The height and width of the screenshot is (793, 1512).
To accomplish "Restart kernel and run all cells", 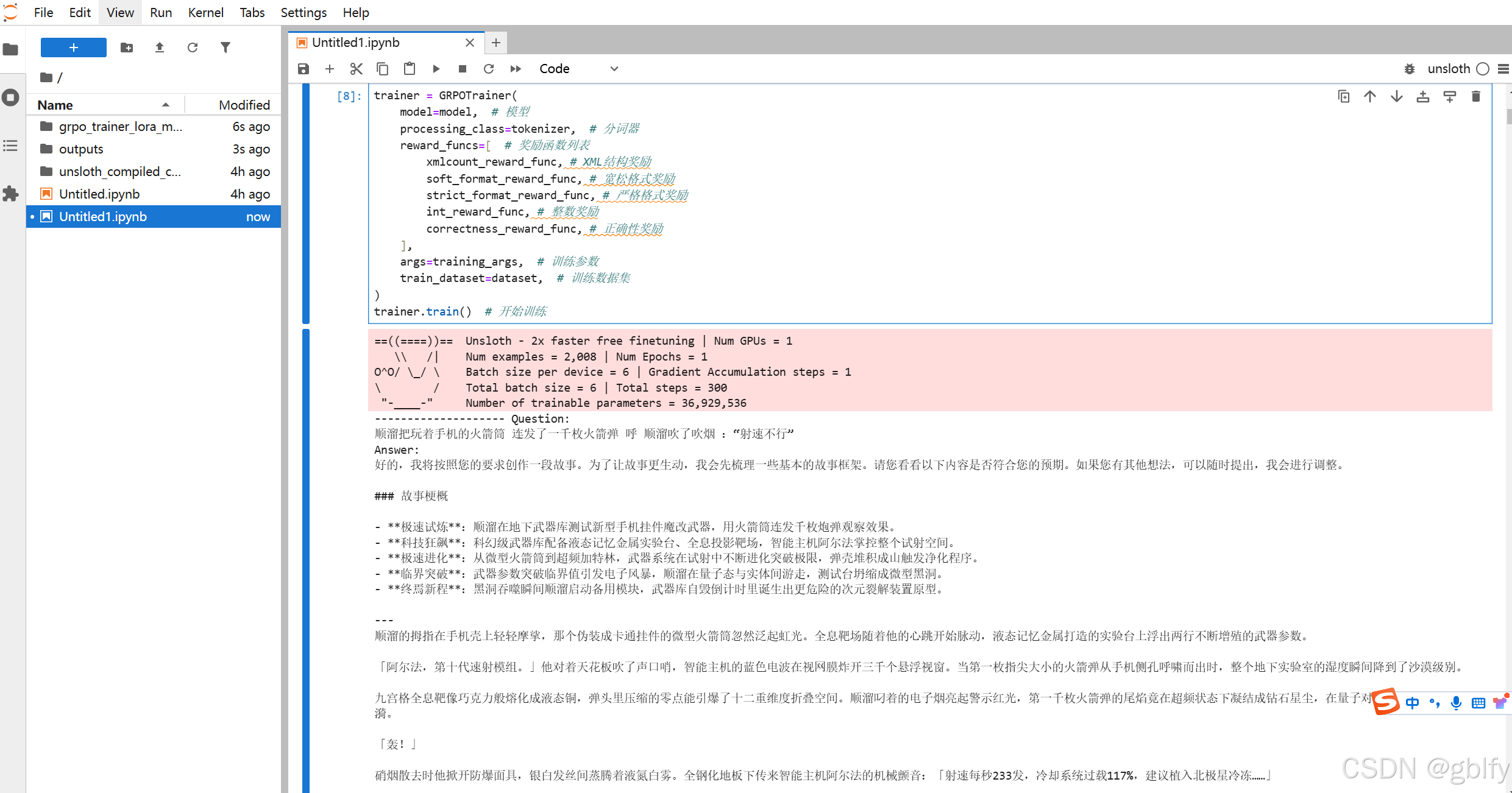I will pos(516,69).
